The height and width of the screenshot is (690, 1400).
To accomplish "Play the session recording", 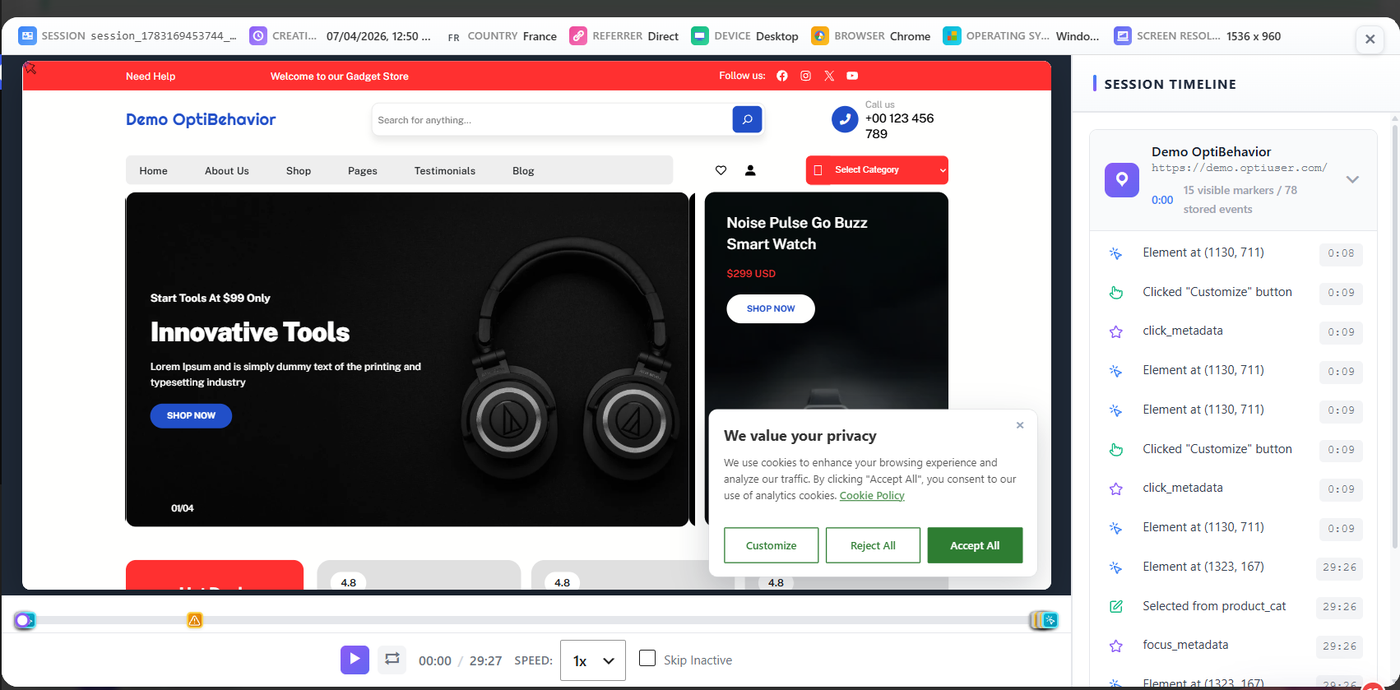I will [x=355, y=659].
